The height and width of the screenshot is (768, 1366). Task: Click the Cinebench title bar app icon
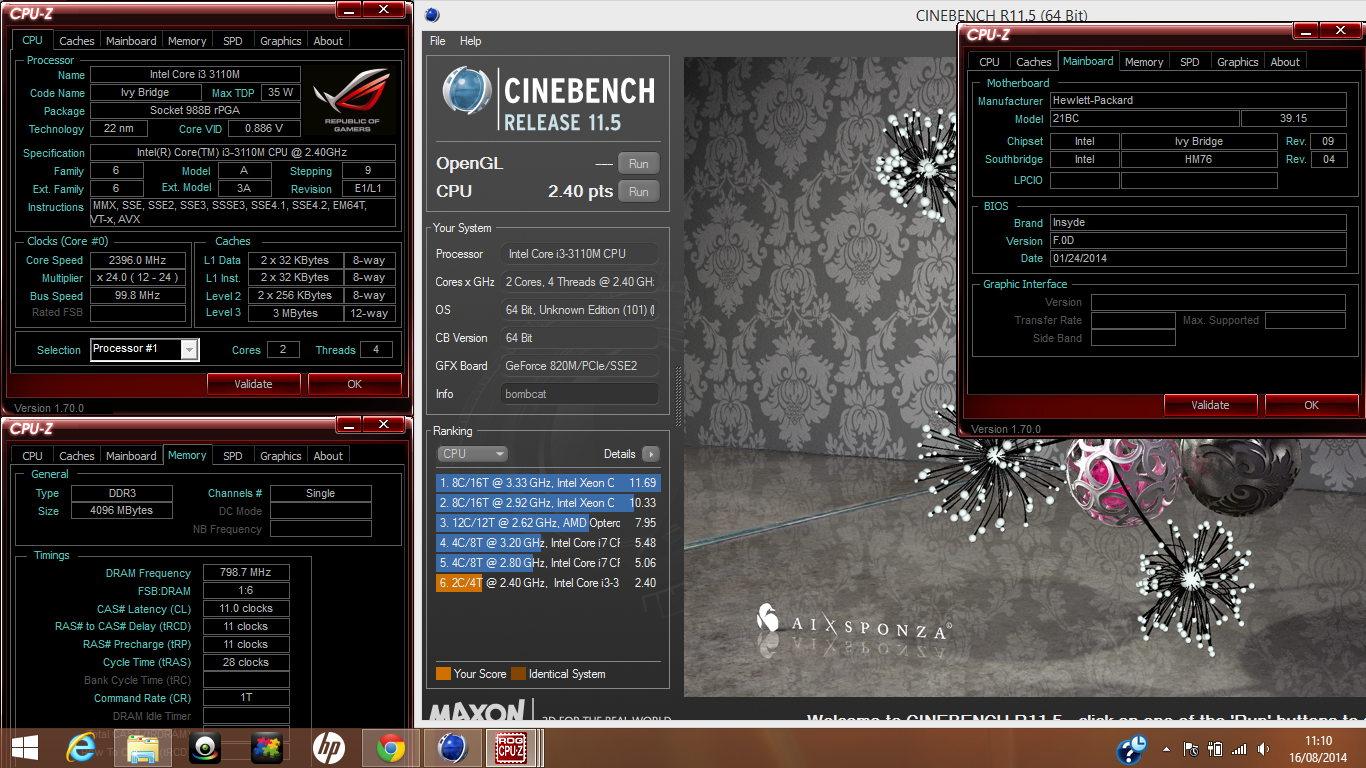coord(432,15)
